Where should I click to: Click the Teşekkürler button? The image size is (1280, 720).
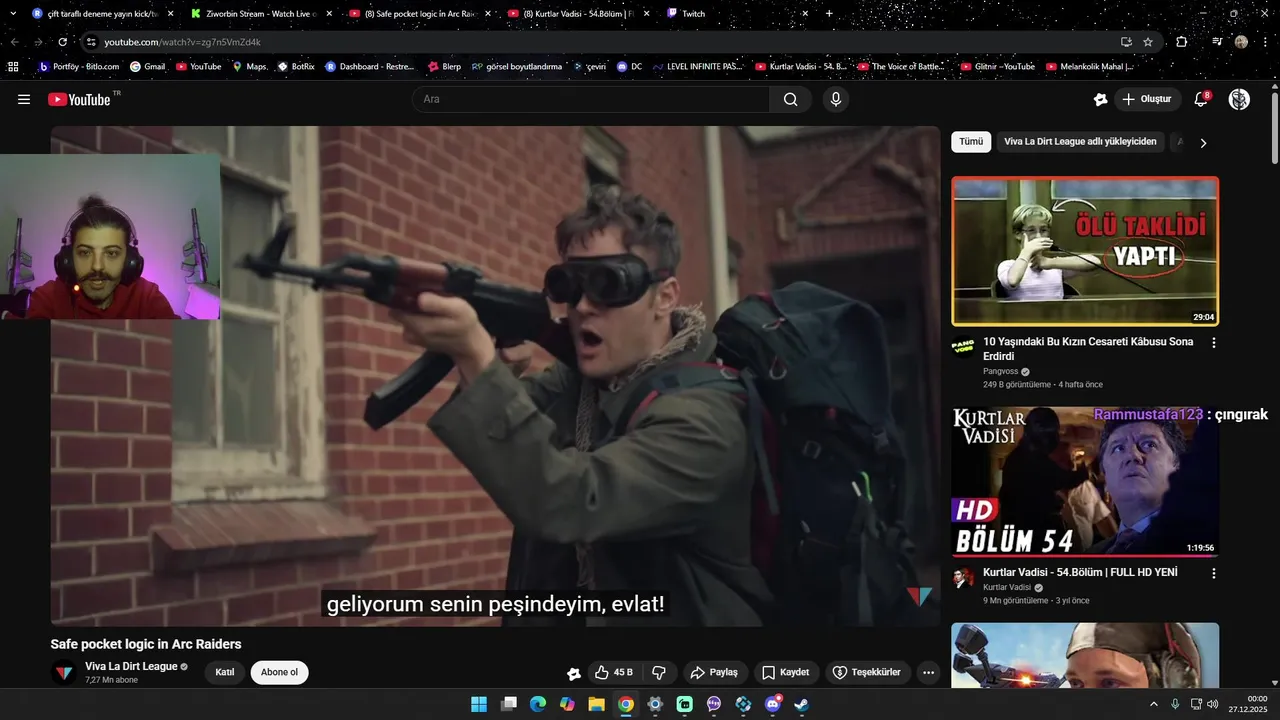click(867, 672)
